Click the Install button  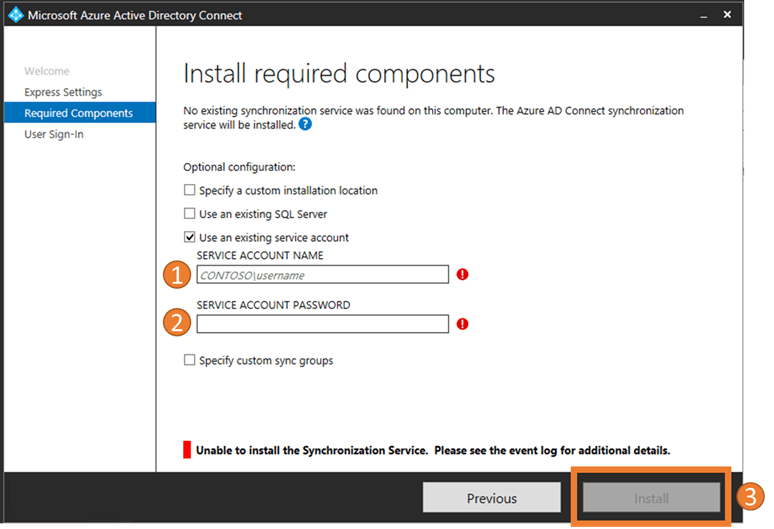(x=651, y=498)
